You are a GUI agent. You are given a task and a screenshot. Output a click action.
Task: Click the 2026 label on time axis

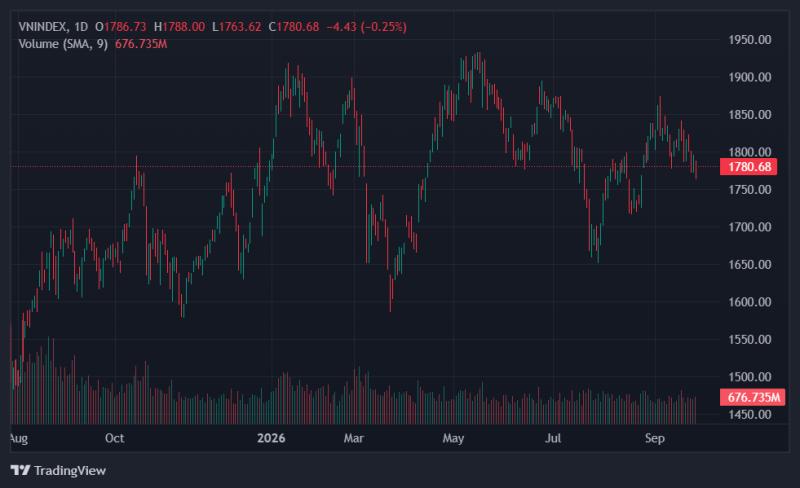[271, 438]
